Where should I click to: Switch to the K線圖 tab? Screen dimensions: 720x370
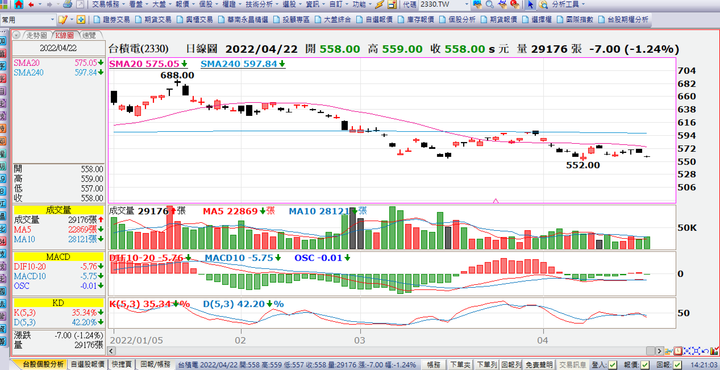tap(64, 35)
